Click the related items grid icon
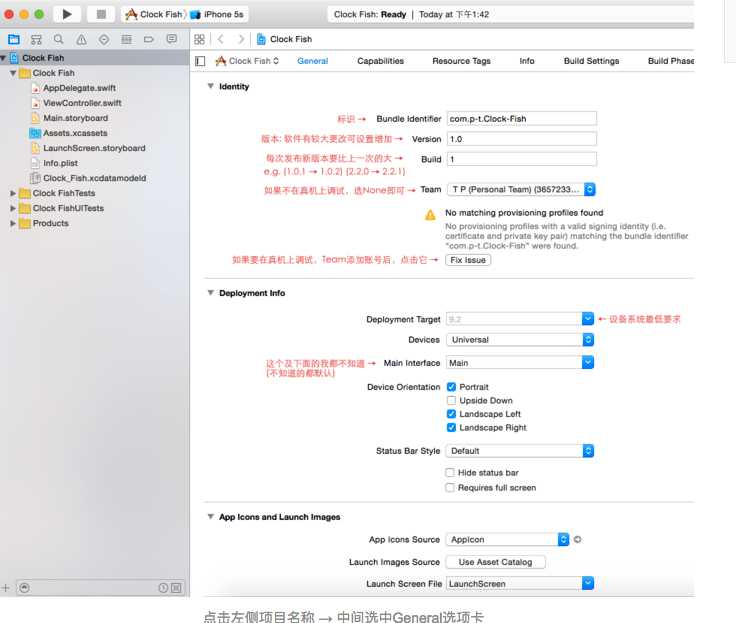This screenshot has height=623, width=736. (199, 39)
